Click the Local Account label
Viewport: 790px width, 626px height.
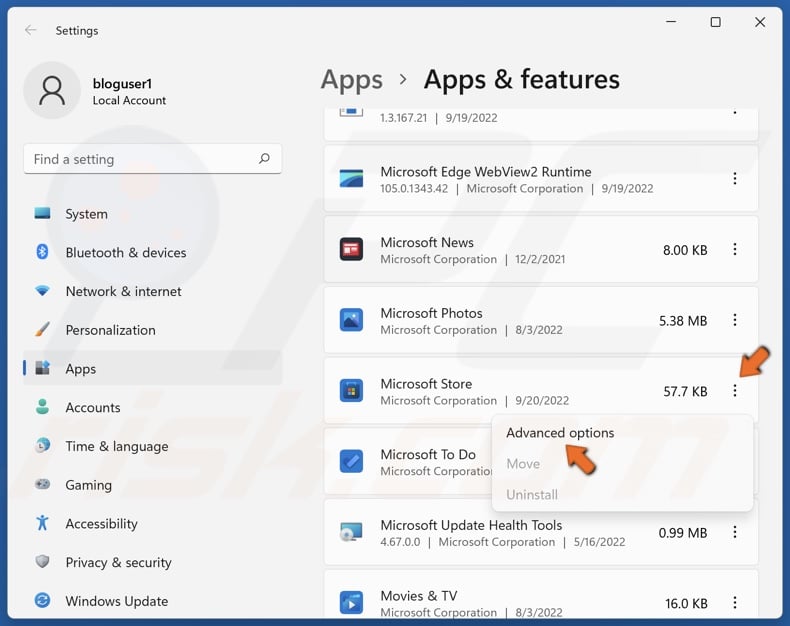pyautogui.click(x=129, y=100)
